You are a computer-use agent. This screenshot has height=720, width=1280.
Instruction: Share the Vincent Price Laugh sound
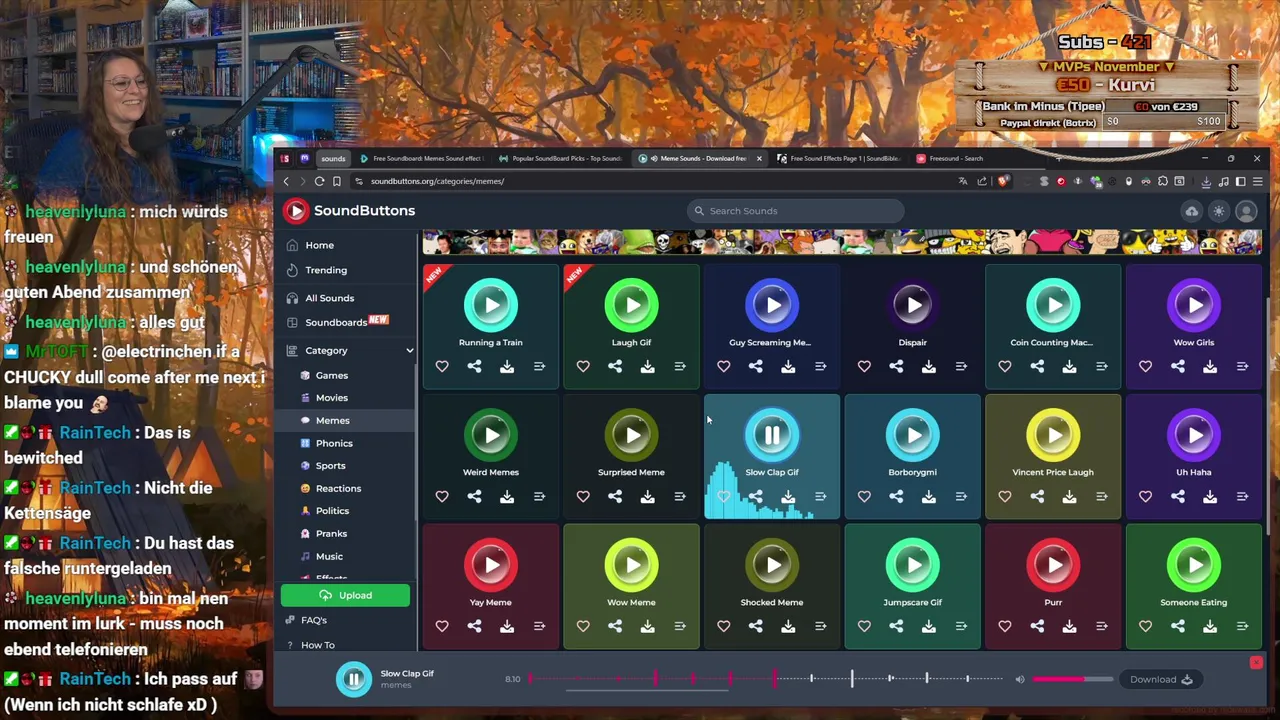click(x=1037, y=496)
